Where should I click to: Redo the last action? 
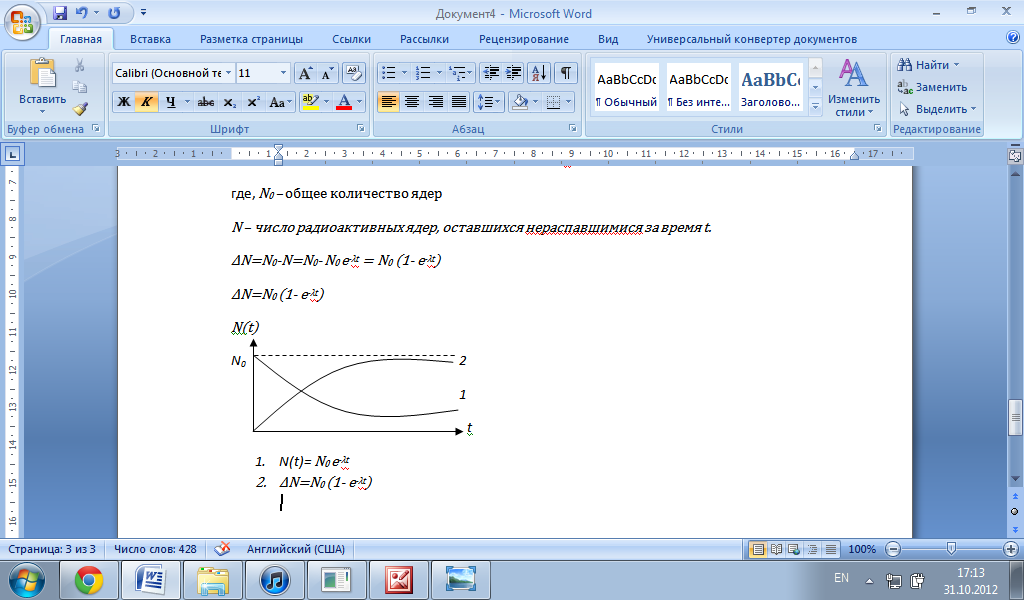point(114,12)
